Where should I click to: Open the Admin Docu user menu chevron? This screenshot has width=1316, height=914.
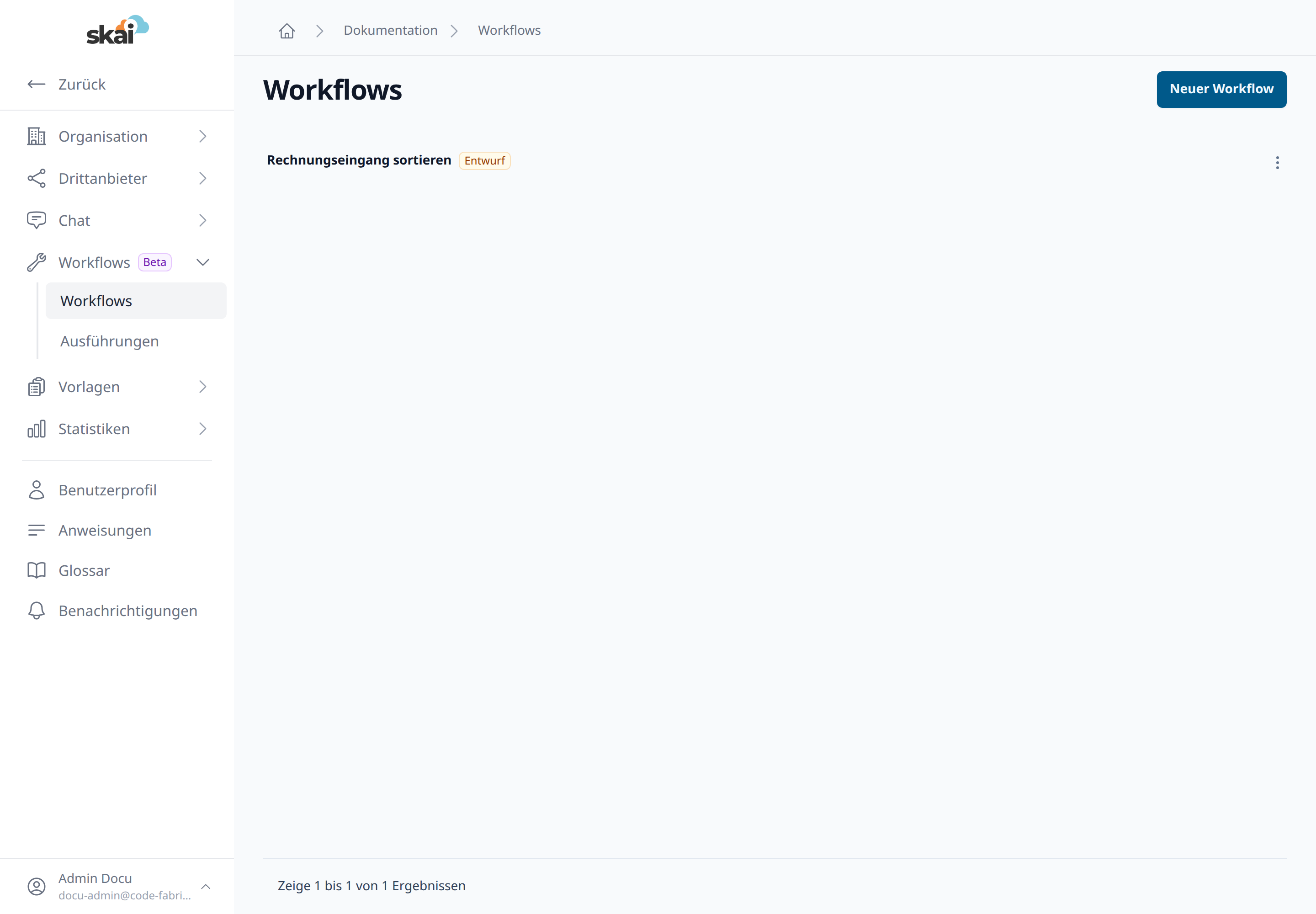tap(206, 887)
